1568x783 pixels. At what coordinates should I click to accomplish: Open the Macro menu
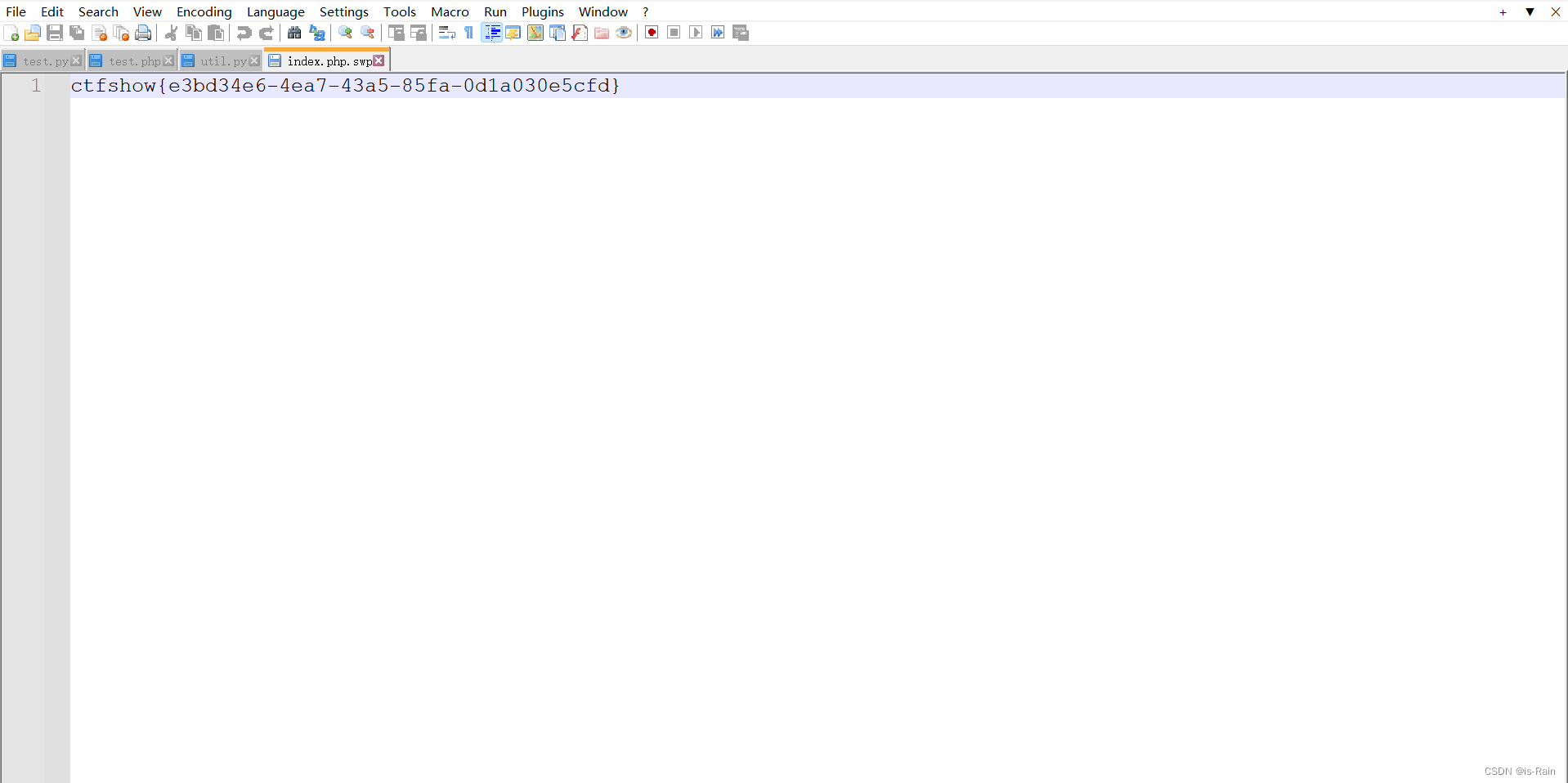[450, 11]
